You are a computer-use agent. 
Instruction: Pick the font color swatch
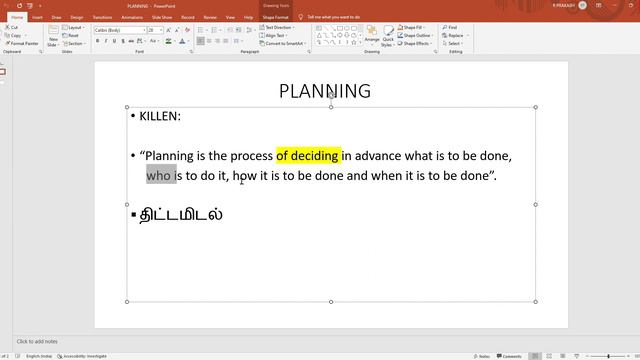(x=182, y=41)
